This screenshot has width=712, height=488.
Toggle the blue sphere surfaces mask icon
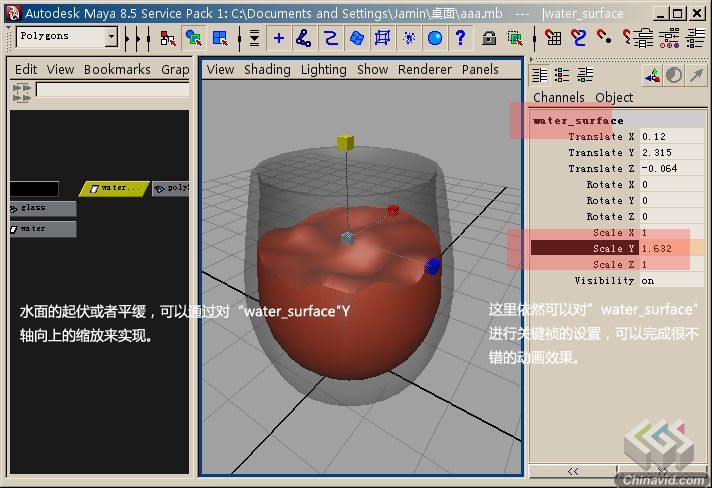[x=435, y=38]
